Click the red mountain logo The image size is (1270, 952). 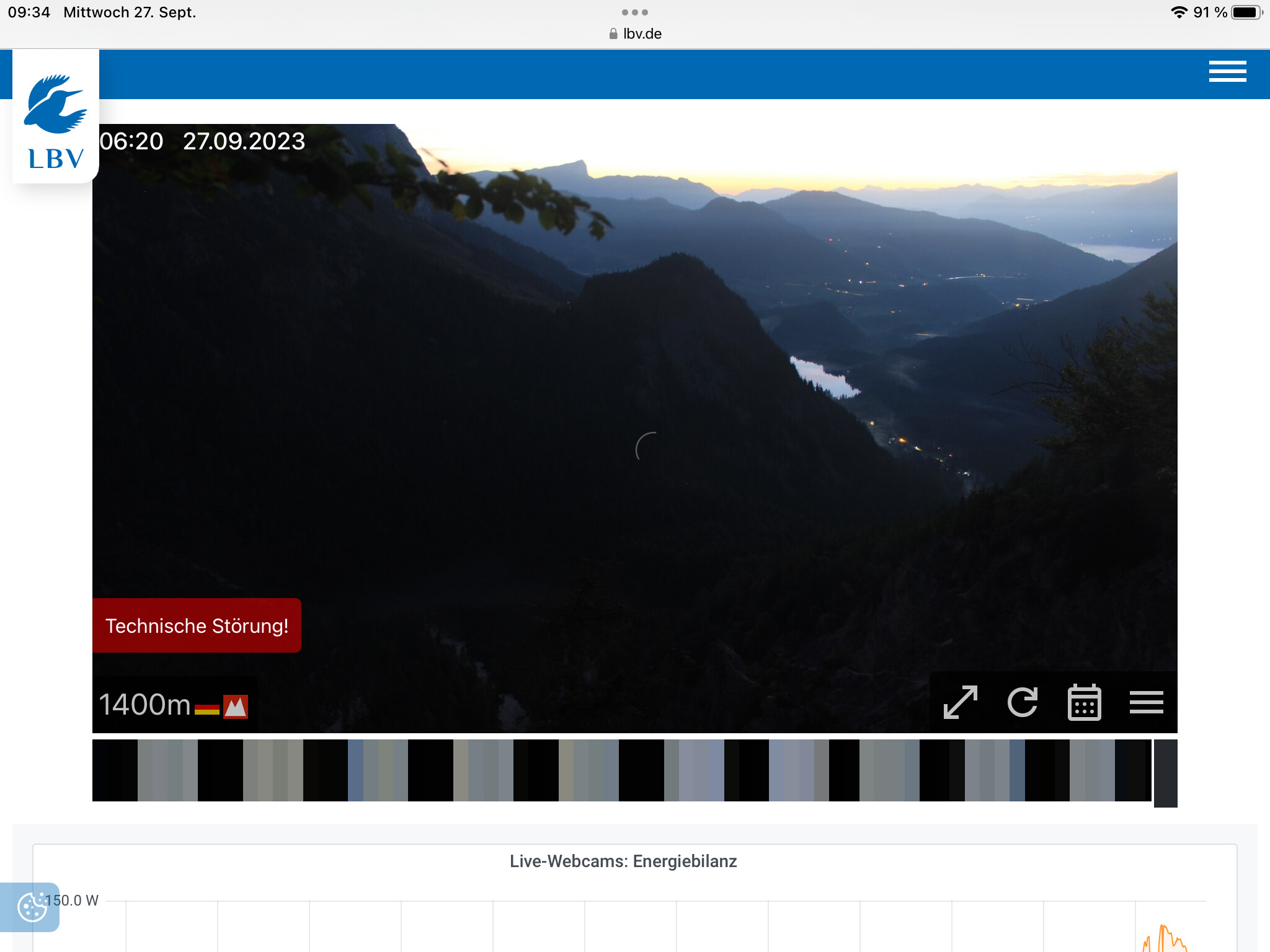coord(236,707)
